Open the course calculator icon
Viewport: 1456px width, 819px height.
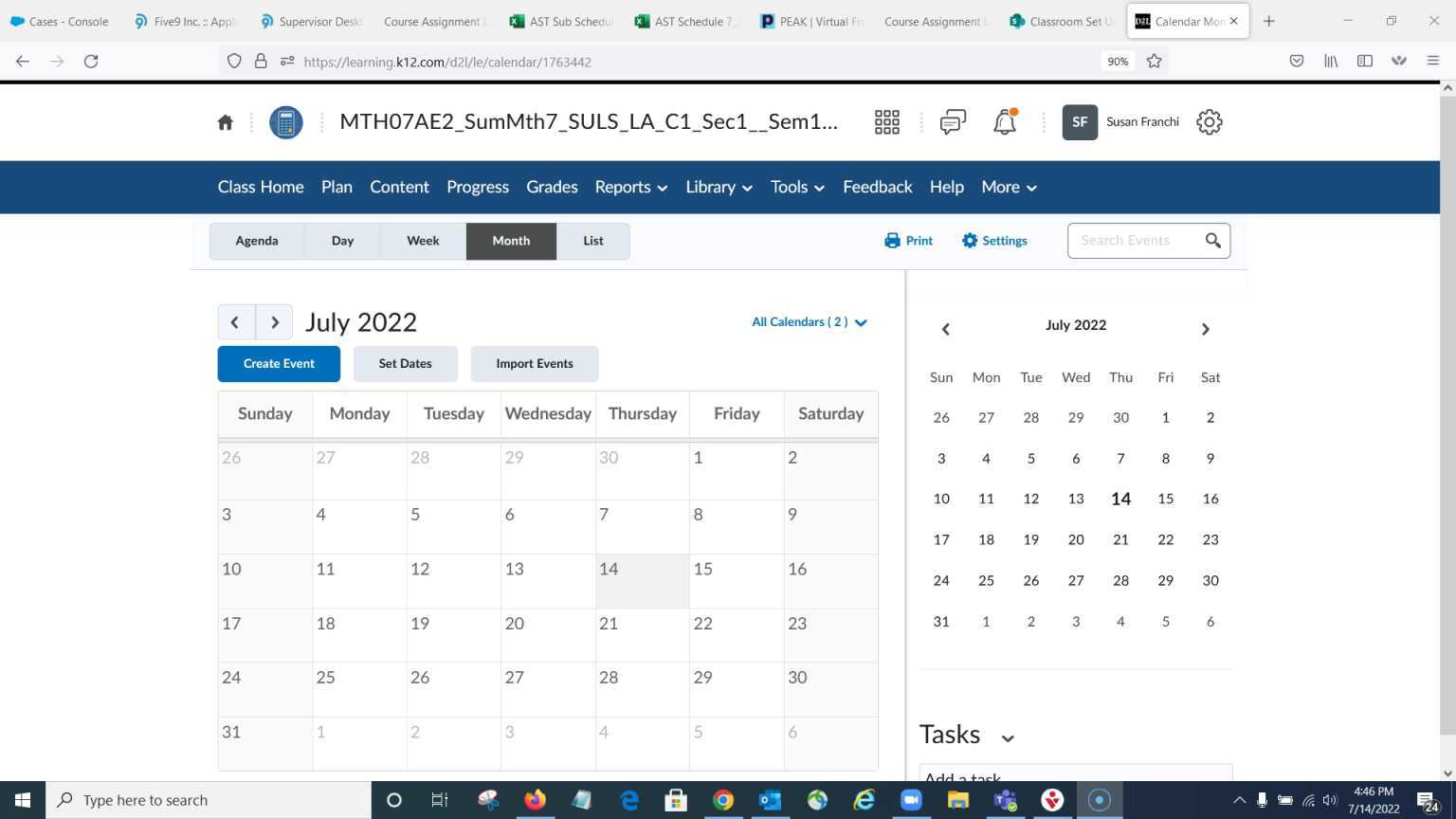coord(285,121)
